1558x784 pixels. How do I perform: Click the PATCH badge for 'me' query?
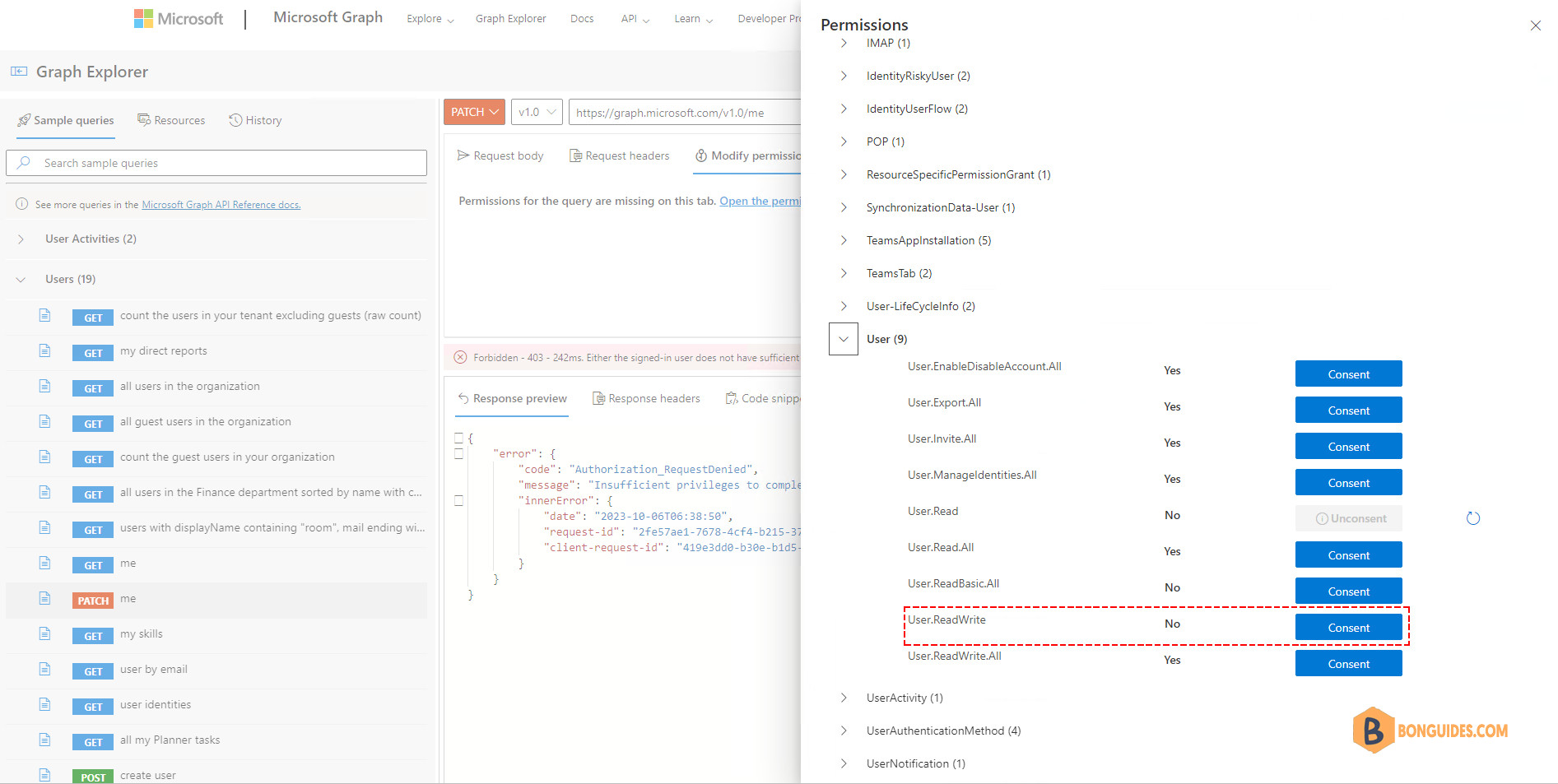coord(93,601)
